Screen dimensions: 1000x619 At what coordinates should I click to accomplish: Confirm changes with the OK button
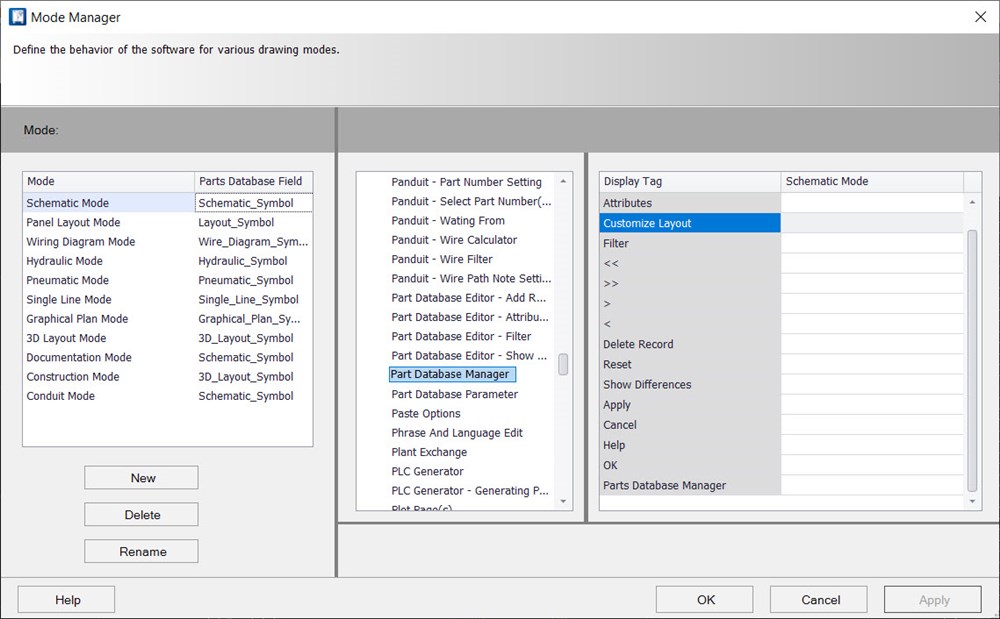tap(704, 599)
